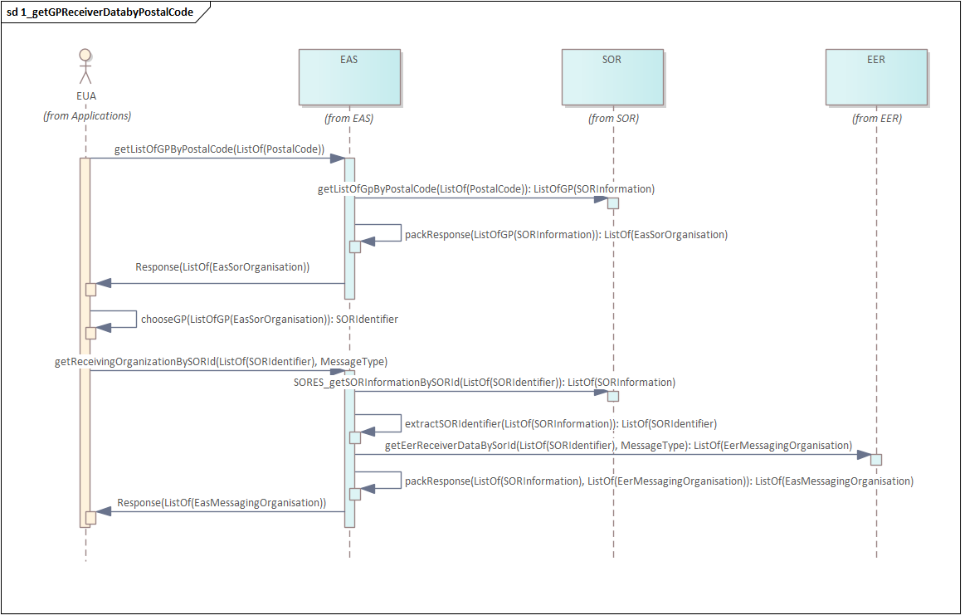Viewport: 963px width, 615px height.
Task: Click packResponse label returning ListOf(EasMessagingOrganisation)
Action: (x=658, y=481)
